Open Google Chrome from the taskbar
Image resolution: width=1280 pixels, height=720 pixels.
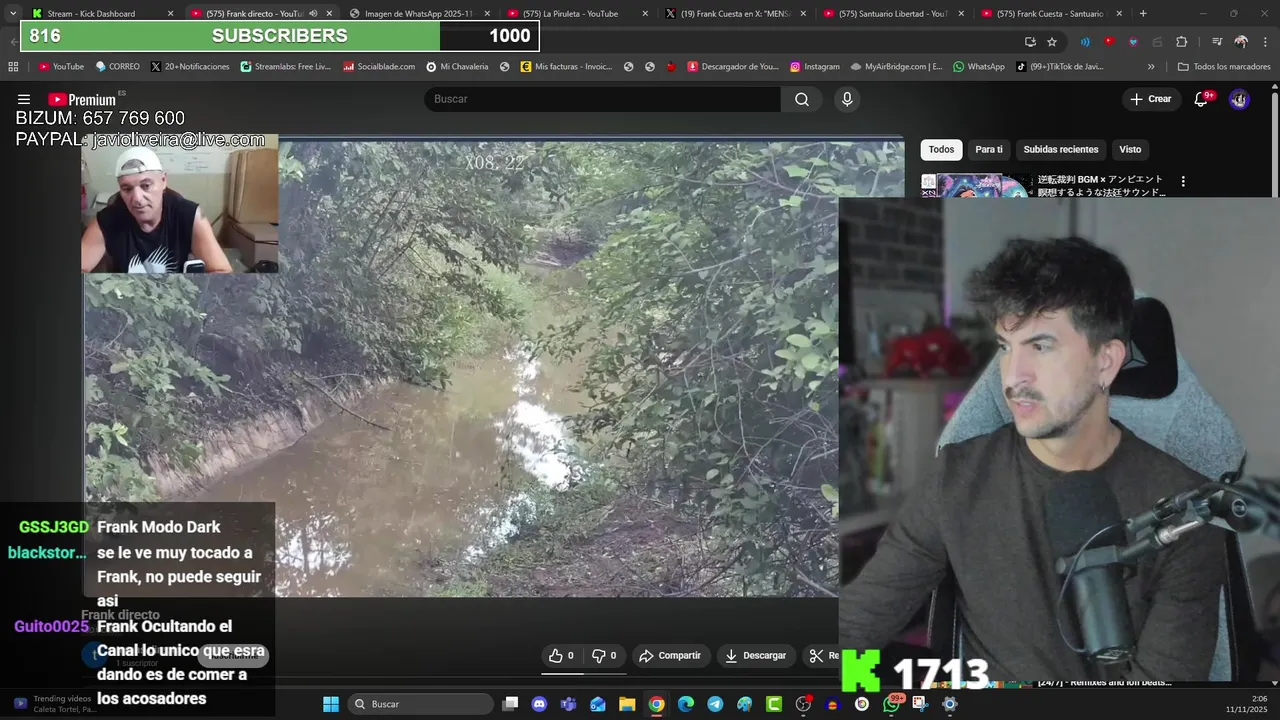(656, 704)
